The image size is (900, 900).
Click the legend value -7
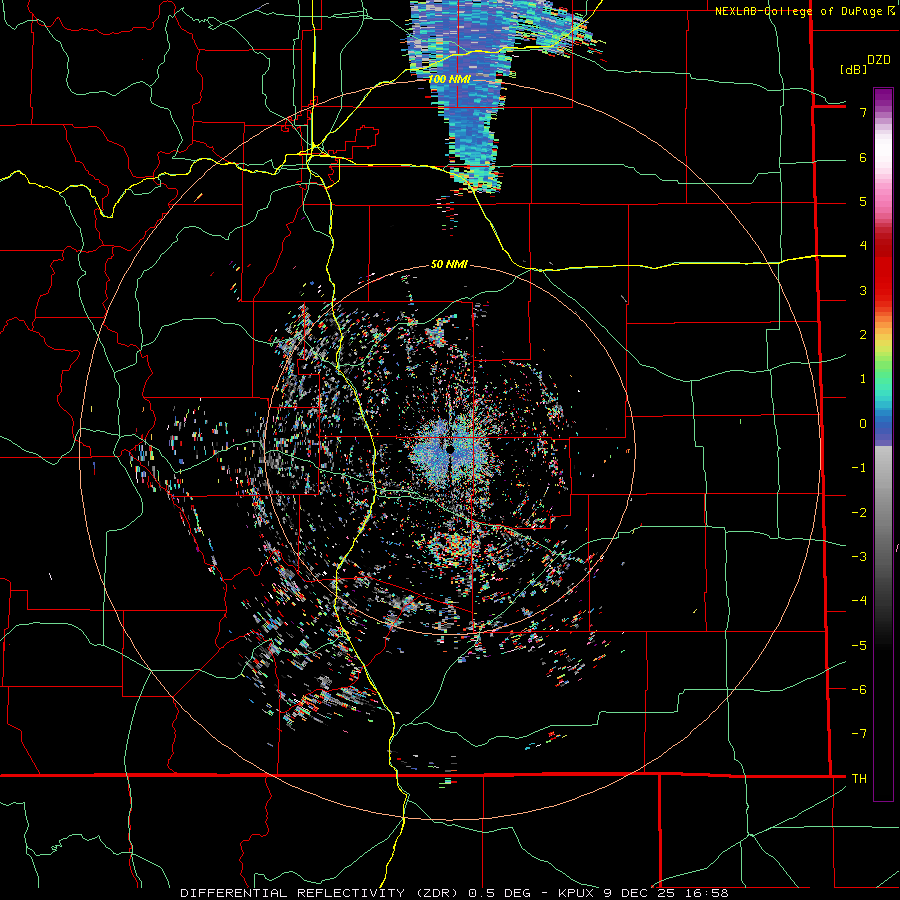coord(859,734)
